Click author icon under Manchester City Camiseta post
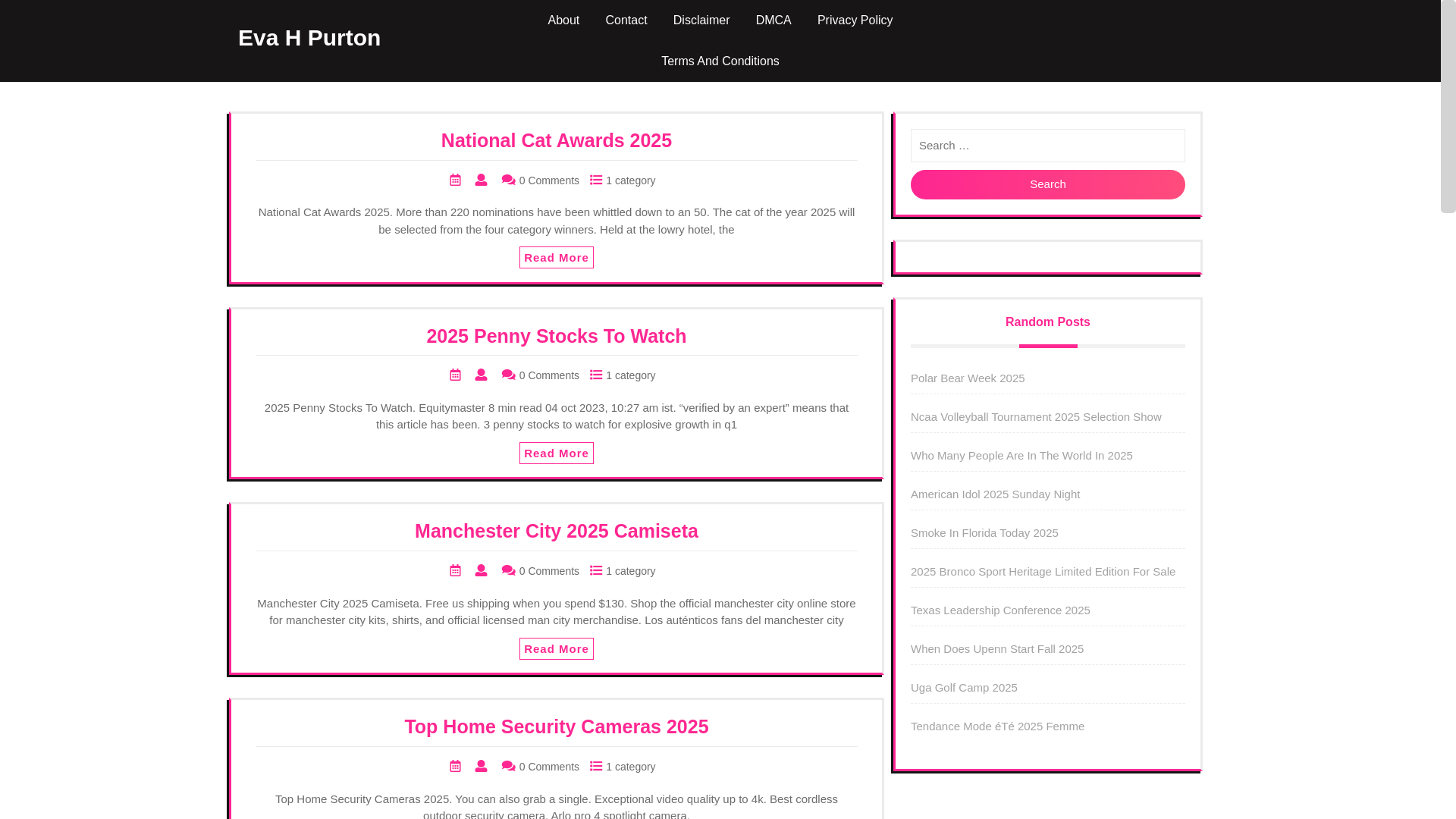This screenshot has width=1456, height=819. (481, 570)
